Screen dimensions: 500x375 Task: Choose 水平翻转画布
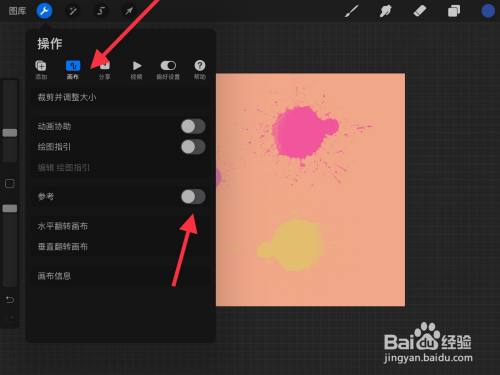click(x=121, y=226)
